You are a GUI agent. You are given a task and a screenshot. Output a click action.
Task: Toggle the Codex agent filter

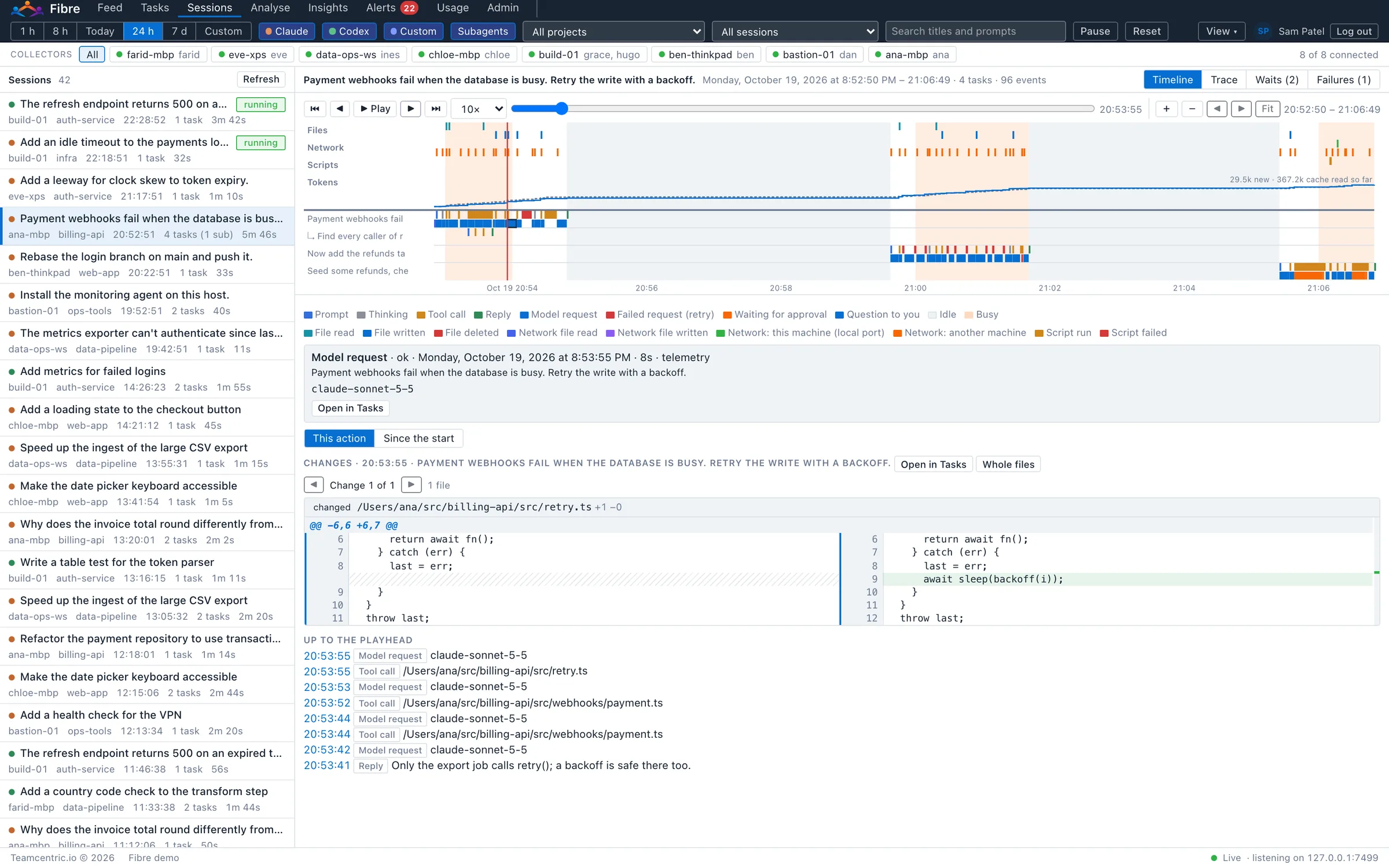349,31
